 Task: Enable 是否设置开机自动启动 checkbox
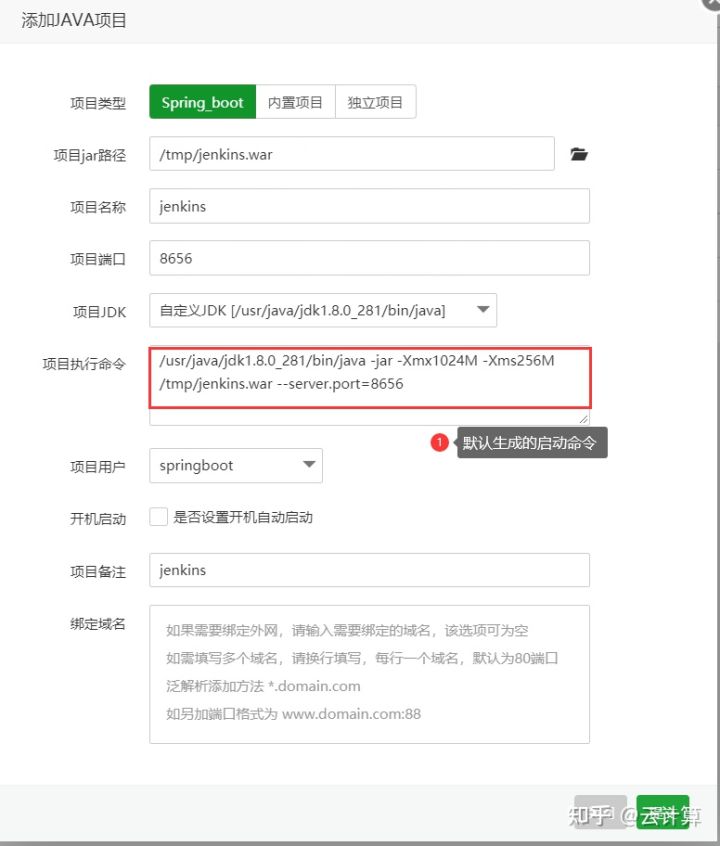tap(159, 517)
